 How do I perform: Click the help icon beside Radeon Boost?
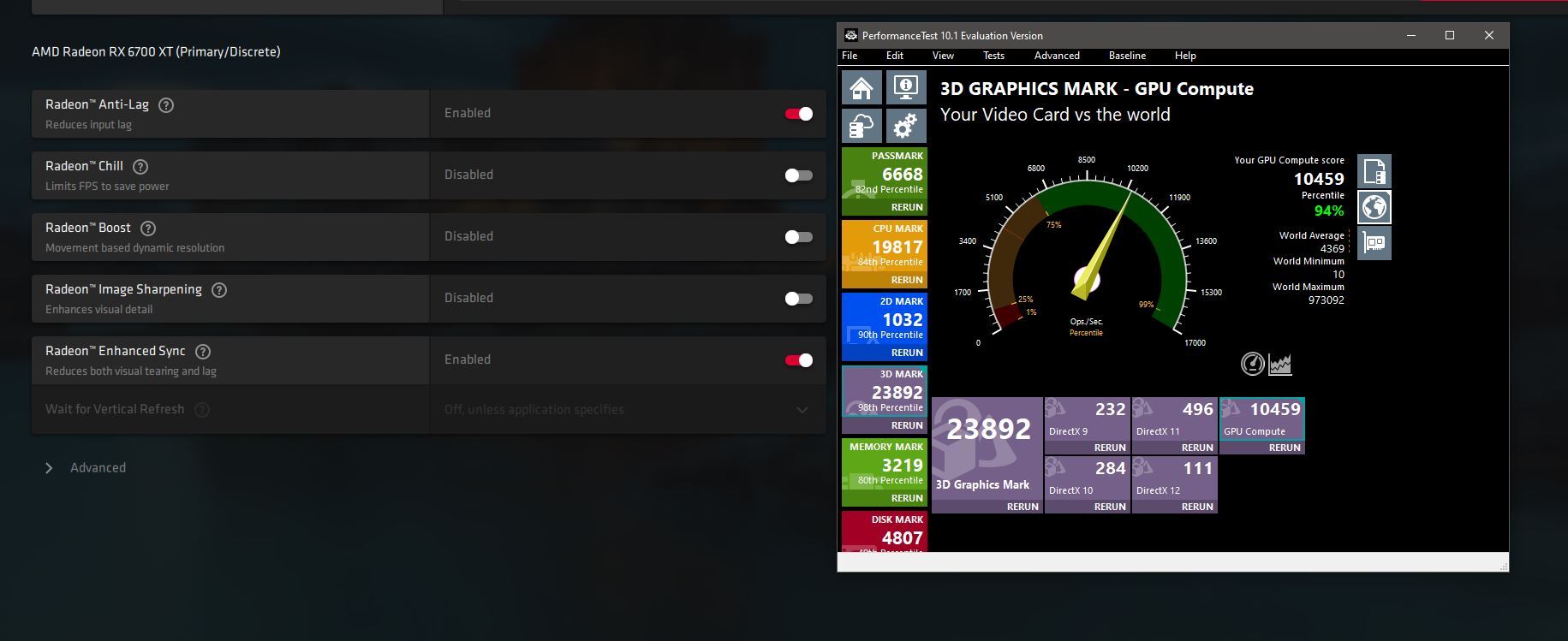point(148,229)
